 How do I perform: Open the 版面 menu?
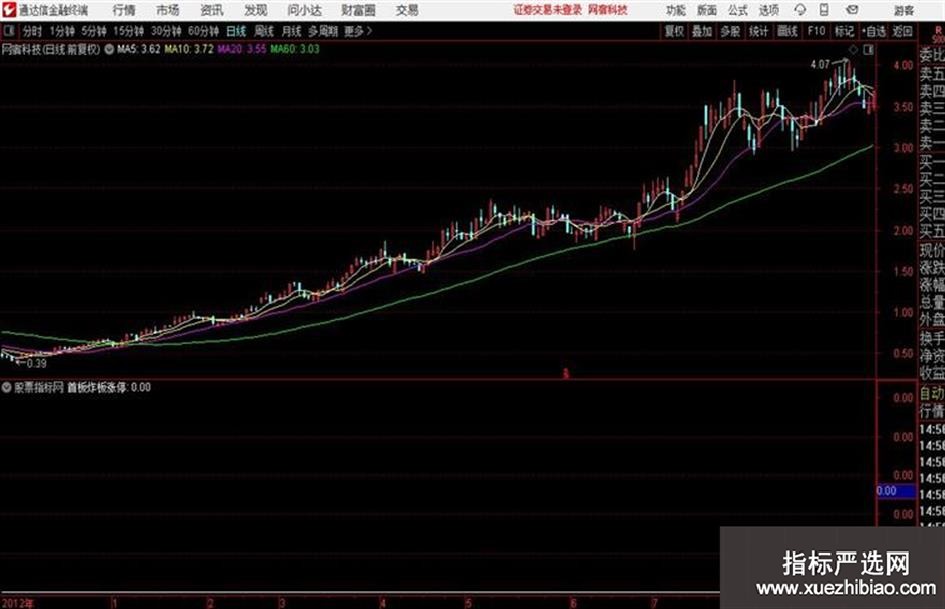706,10
